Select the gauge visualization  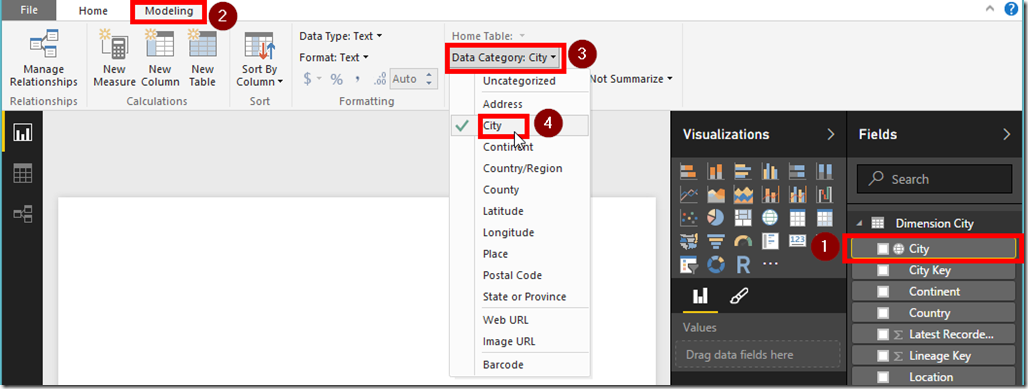point(743,241)
